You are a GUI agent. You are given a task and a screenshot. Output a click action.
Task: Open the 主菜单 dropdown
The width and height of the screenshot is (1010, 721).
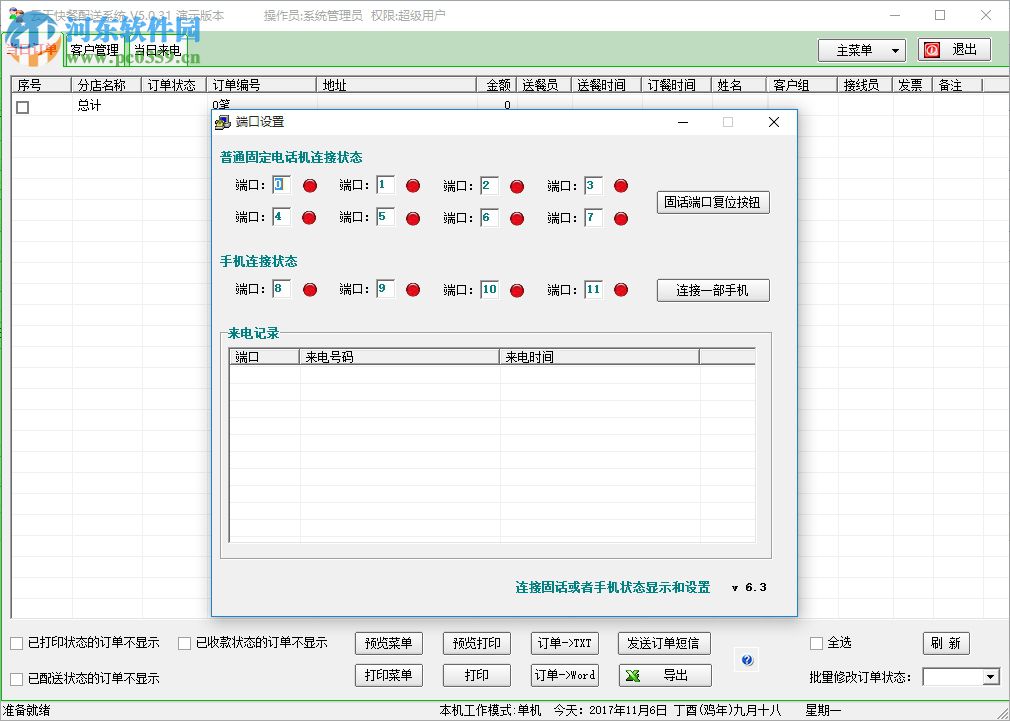click(862, 50)
